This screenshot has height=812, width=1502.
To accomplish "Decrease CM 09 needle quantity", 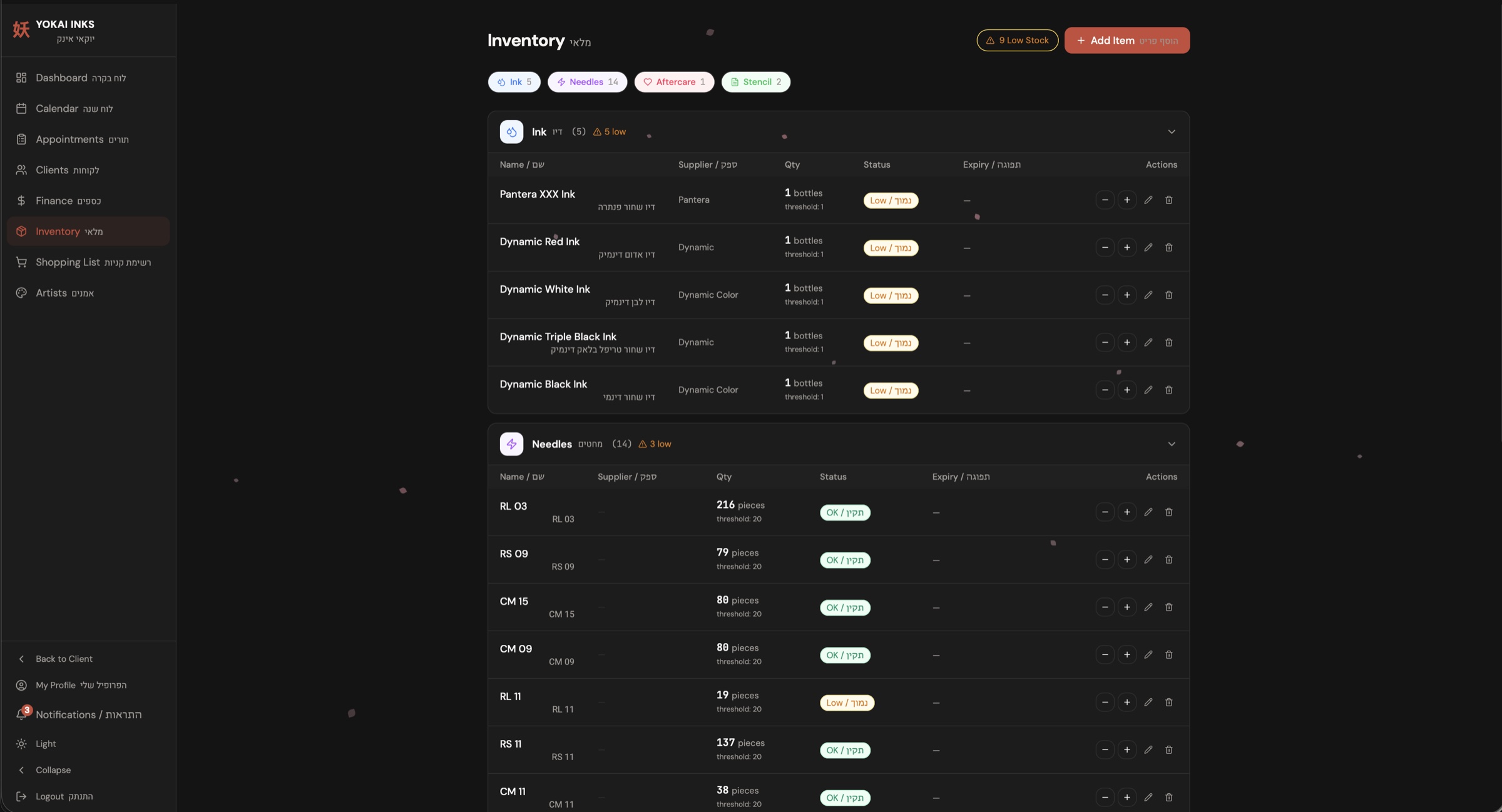I will pos(1105,655).
